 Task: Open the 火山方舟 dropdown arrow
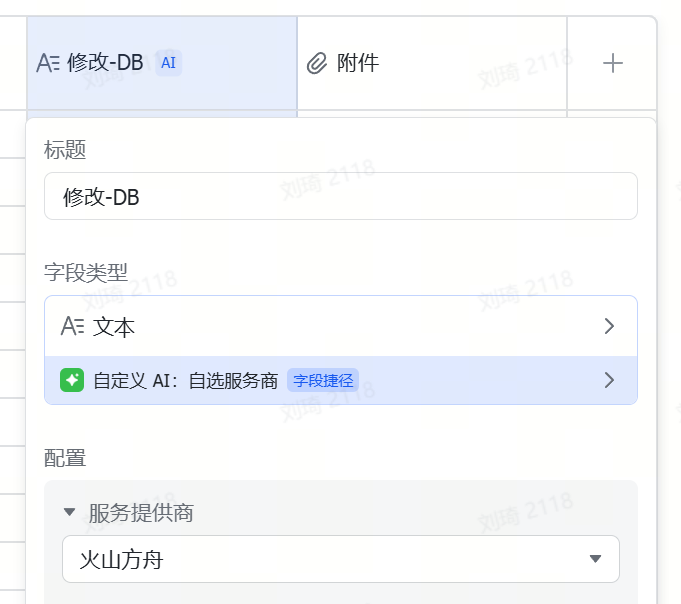click(x=596, y=559)
